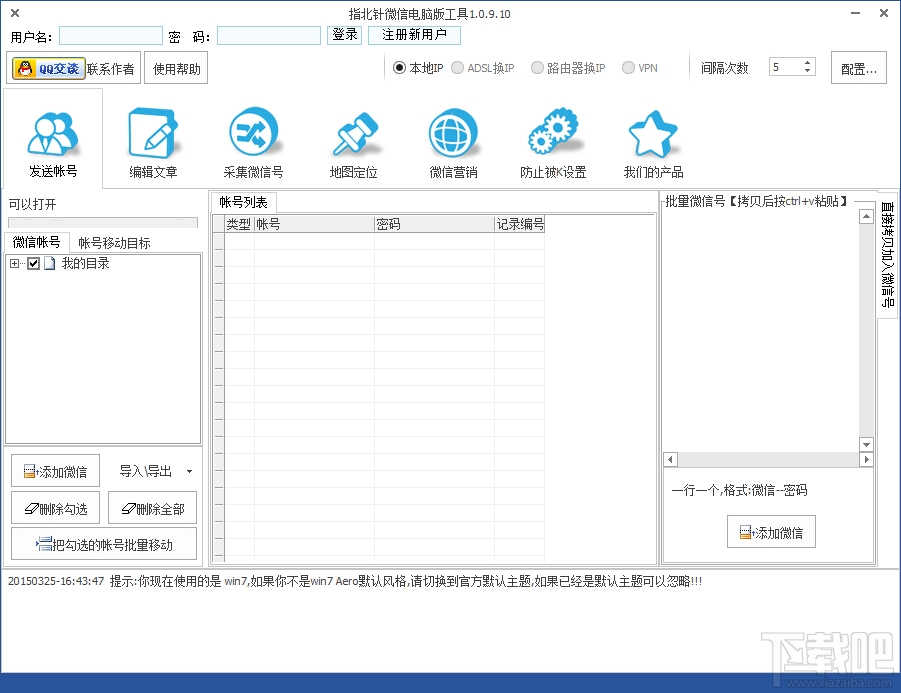Click the horizontal scrollbar left arrow
Image resolution: width=901 pixels, height=693 pixels.
pyautogui.click(x=670, y=459)
